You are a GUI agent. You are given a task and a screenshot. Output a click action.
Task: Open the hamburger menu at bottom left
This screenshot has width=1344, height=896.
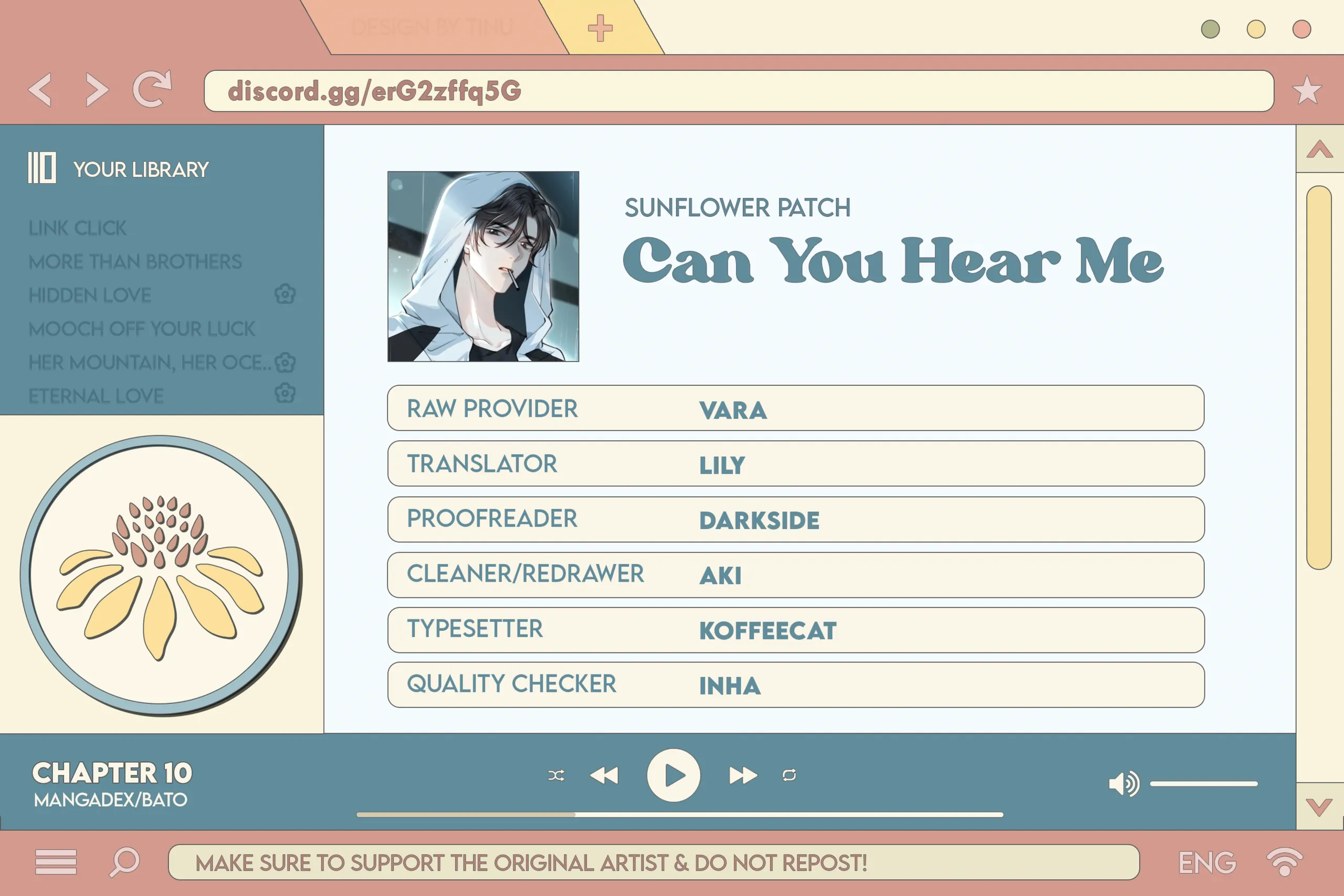56,862
